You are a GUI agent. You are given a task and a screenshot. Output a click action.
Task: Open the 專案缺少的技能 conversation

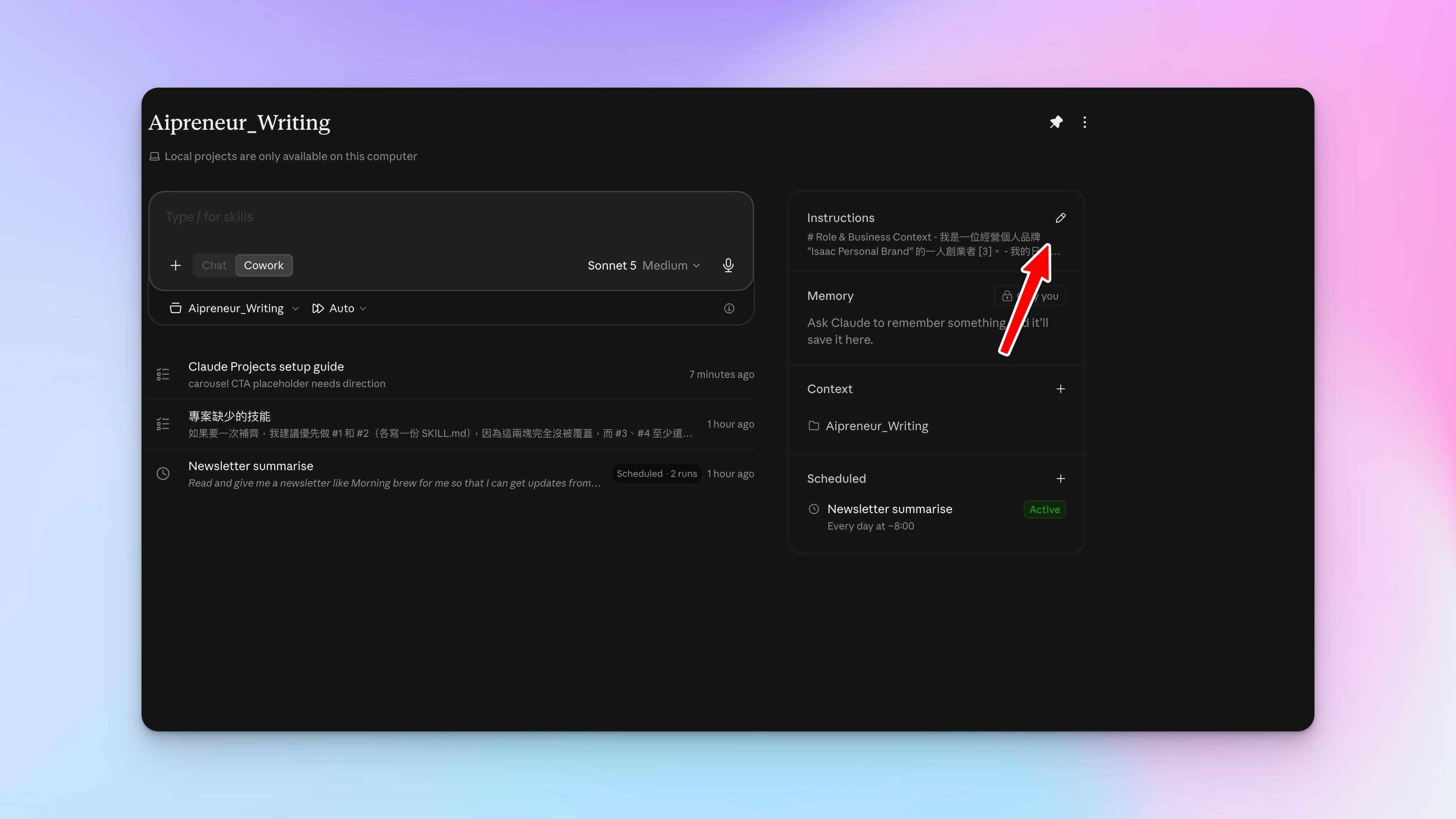point(451,425)
